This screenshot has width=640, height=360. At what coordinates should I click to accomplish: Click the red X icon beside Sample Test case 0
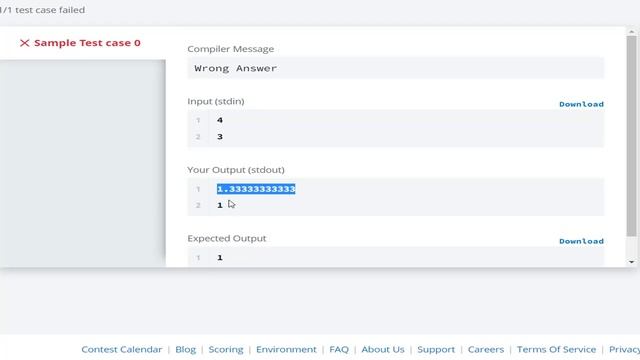pos(24,43)
